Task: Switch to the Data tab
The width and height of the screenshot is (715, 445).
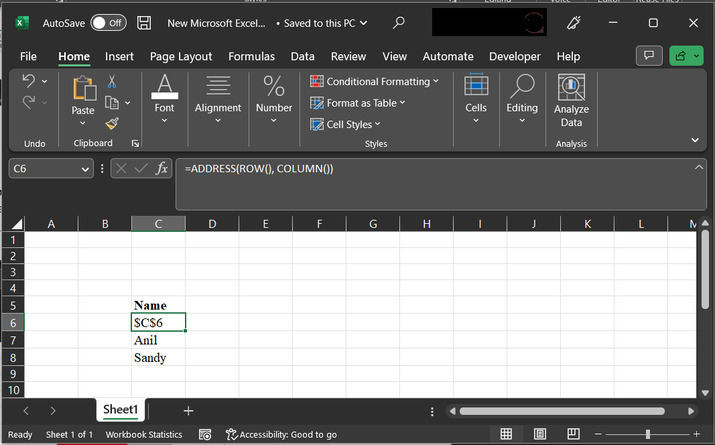Action: [302, 57]
